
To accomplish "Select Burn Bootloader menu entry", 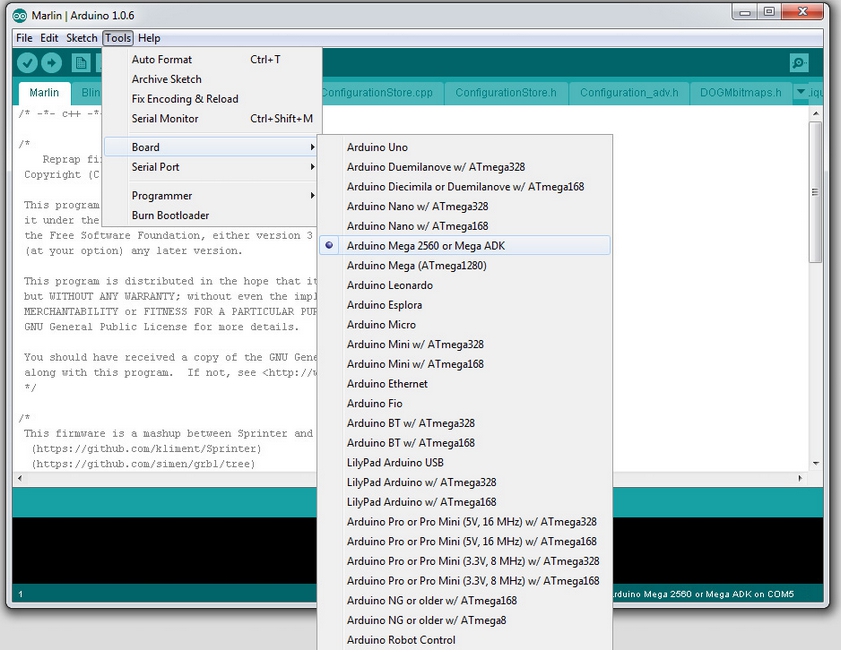I will click(211, 216).
